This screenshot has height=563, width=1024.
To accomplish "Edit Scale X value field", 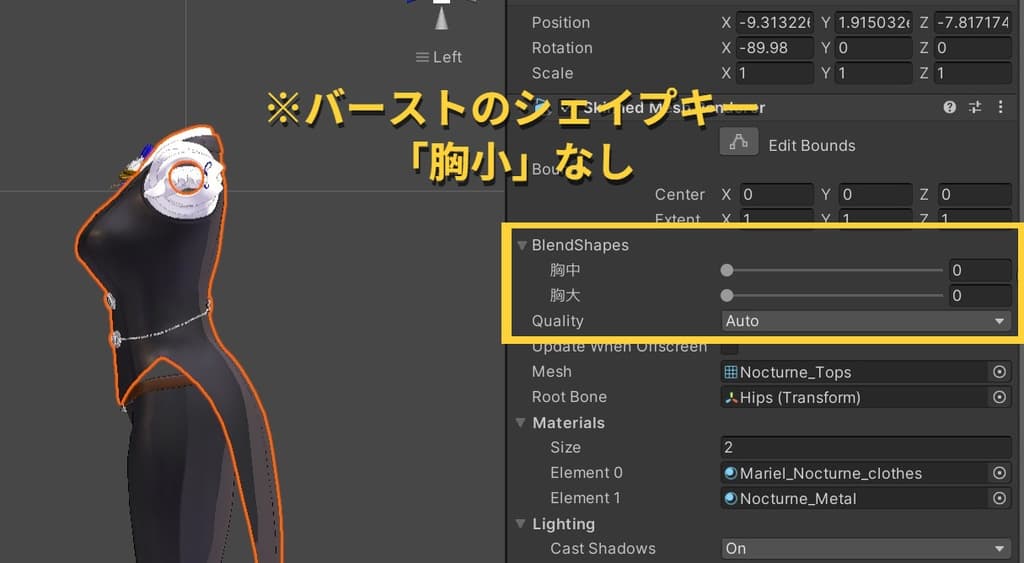I will 775,73.
